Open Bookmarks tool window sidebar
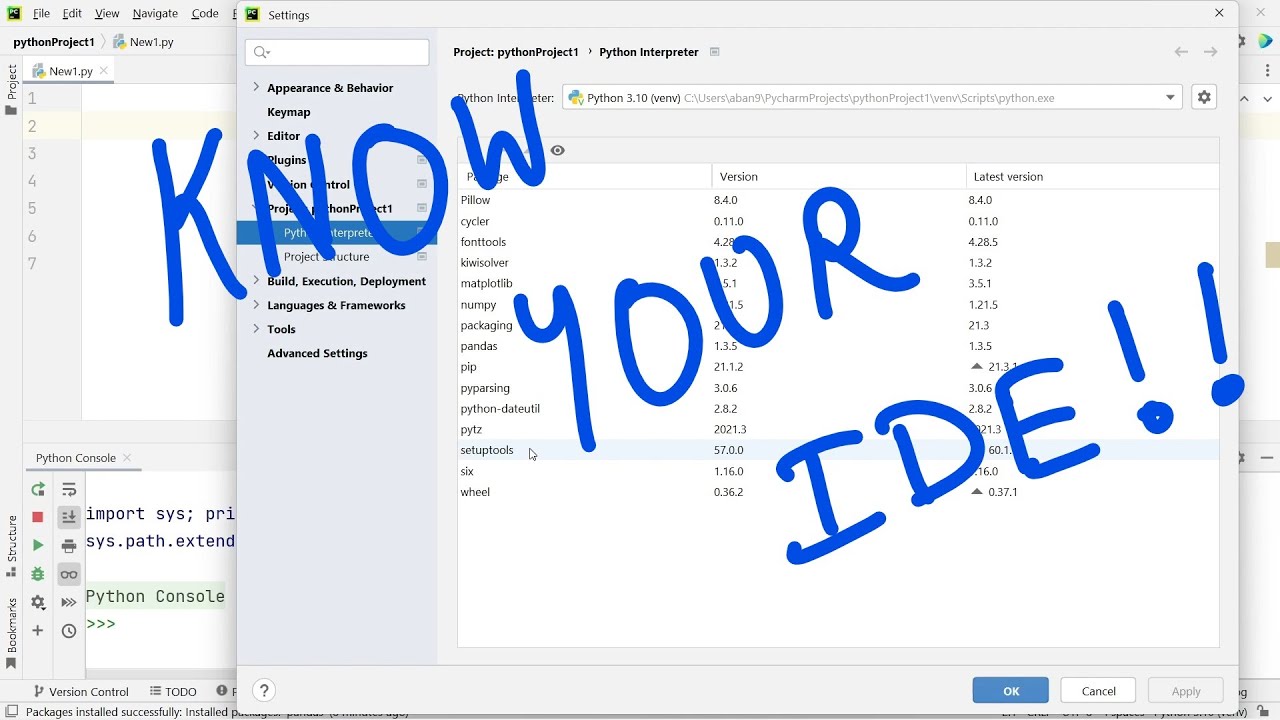 [x=11, y=633]
